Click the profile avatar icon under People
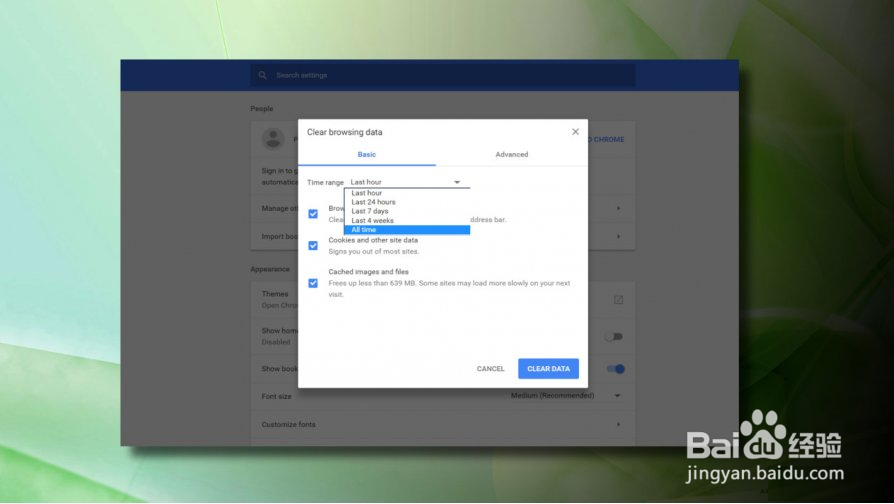 (273, 139)
